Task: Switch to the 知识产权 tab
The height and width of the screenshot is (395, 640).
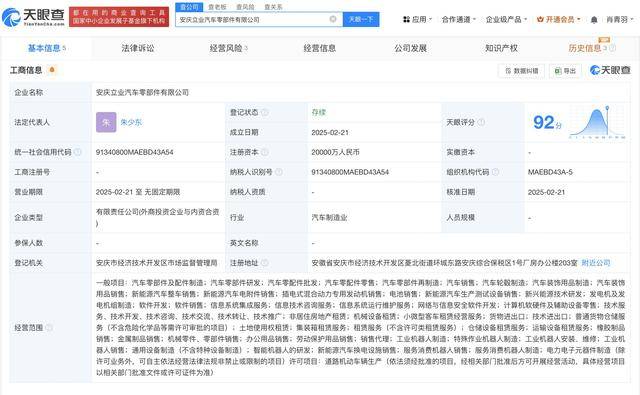Action: click(502, 48)
